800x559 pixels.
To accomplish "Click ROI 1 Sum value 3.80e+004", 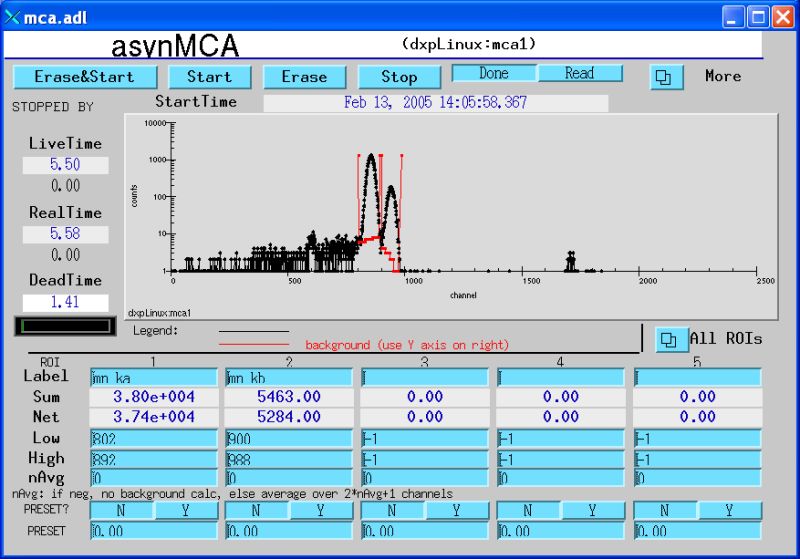I will pyautogui.click(x=154, y=397).
